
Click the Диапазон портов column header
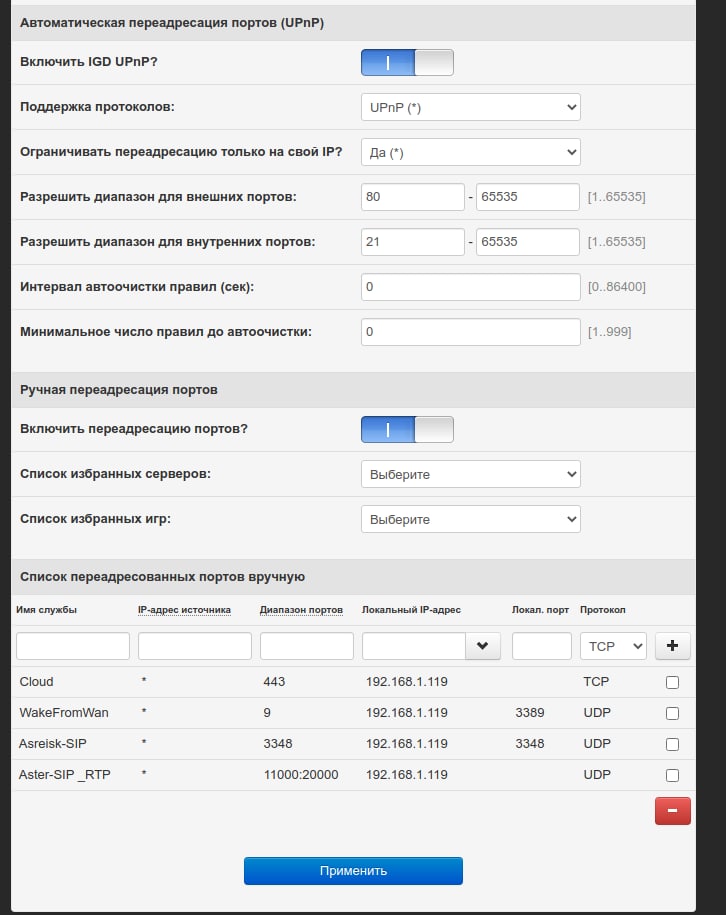tap(301, 610)
